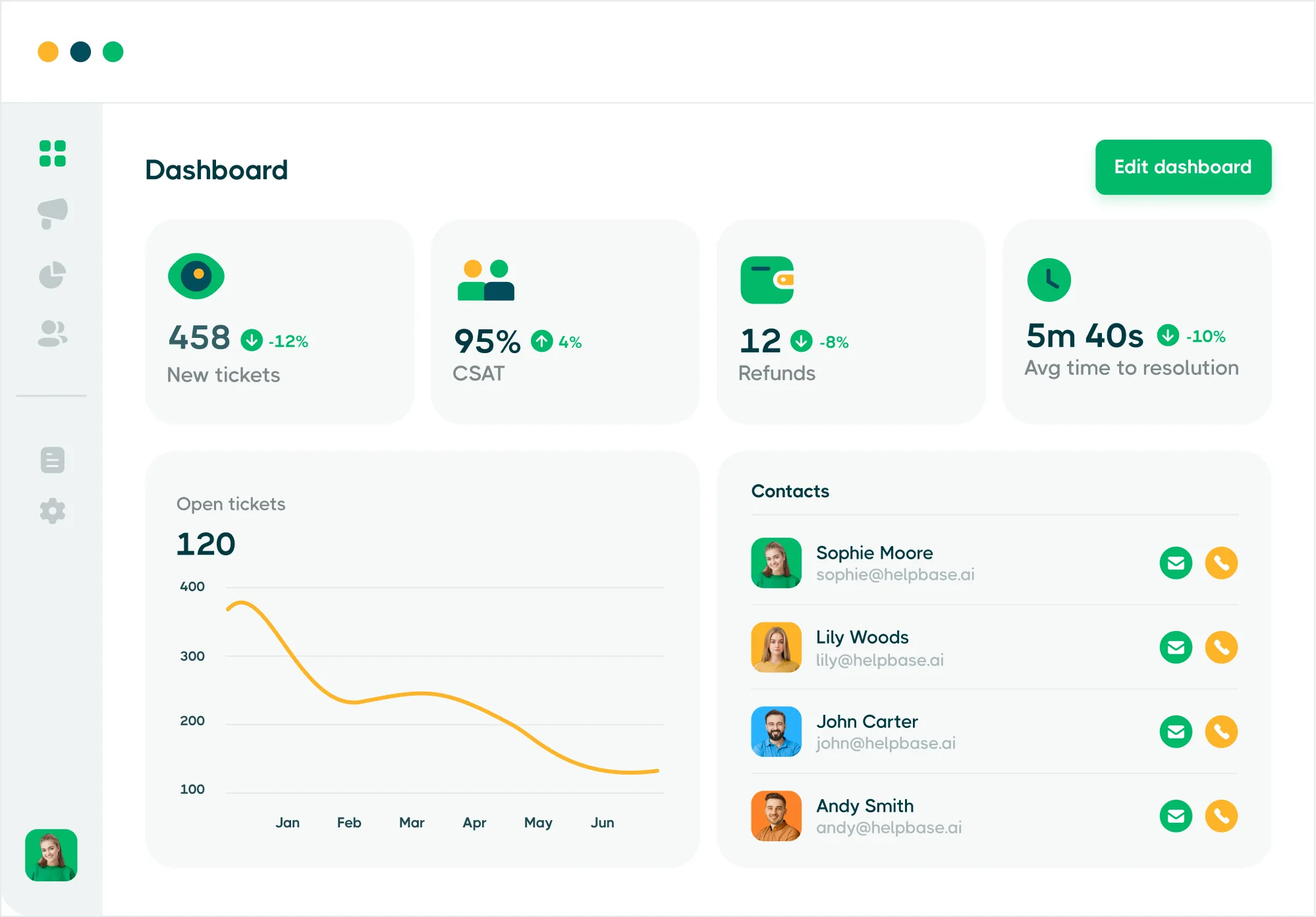Select the Avg time to resolution clock icon
Image resolution: width=1316 pixels, height=917 pixels.
coord(1049,280)
